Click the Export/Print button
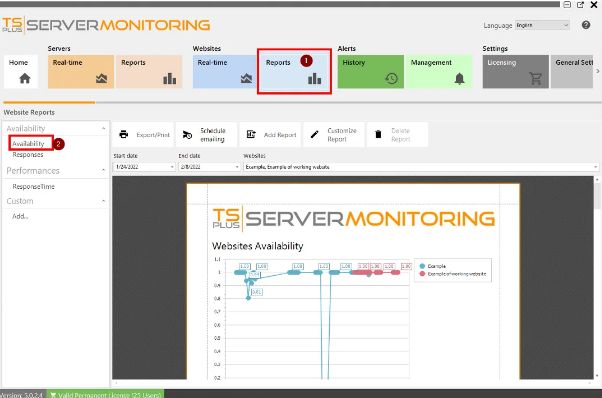The height and width of the screenshot is (398, 602). pyautogui.click(x=144, y=135)
